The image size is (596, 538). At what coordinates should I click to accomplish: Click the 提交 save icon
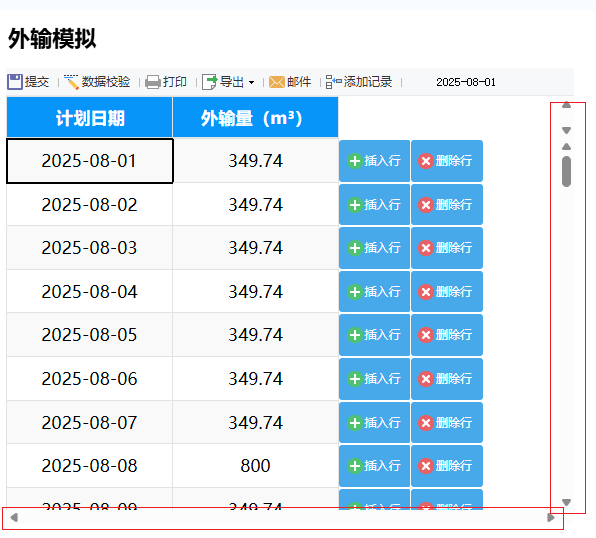point(15,82)
